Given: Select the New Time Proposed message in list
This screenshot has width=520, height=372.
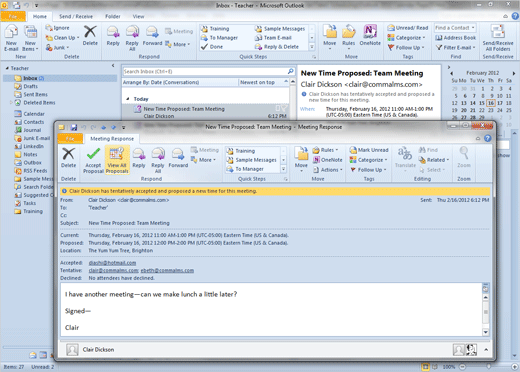Looking at the screenshot, I should coord(206,112).
